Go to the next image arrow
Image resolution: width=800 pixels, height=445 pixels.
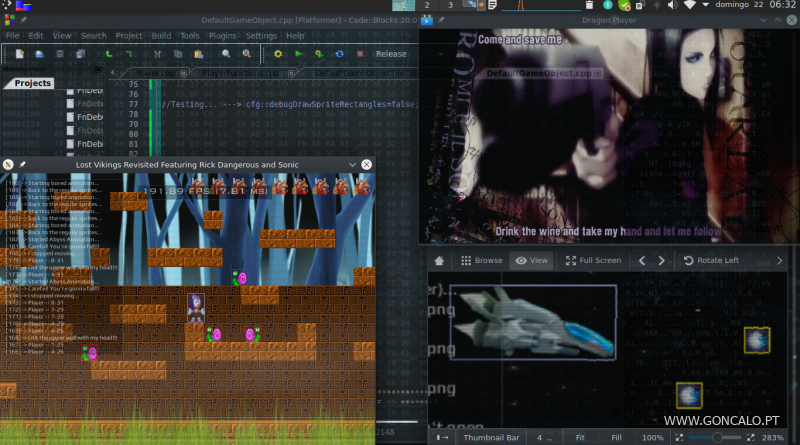[662, 260]
